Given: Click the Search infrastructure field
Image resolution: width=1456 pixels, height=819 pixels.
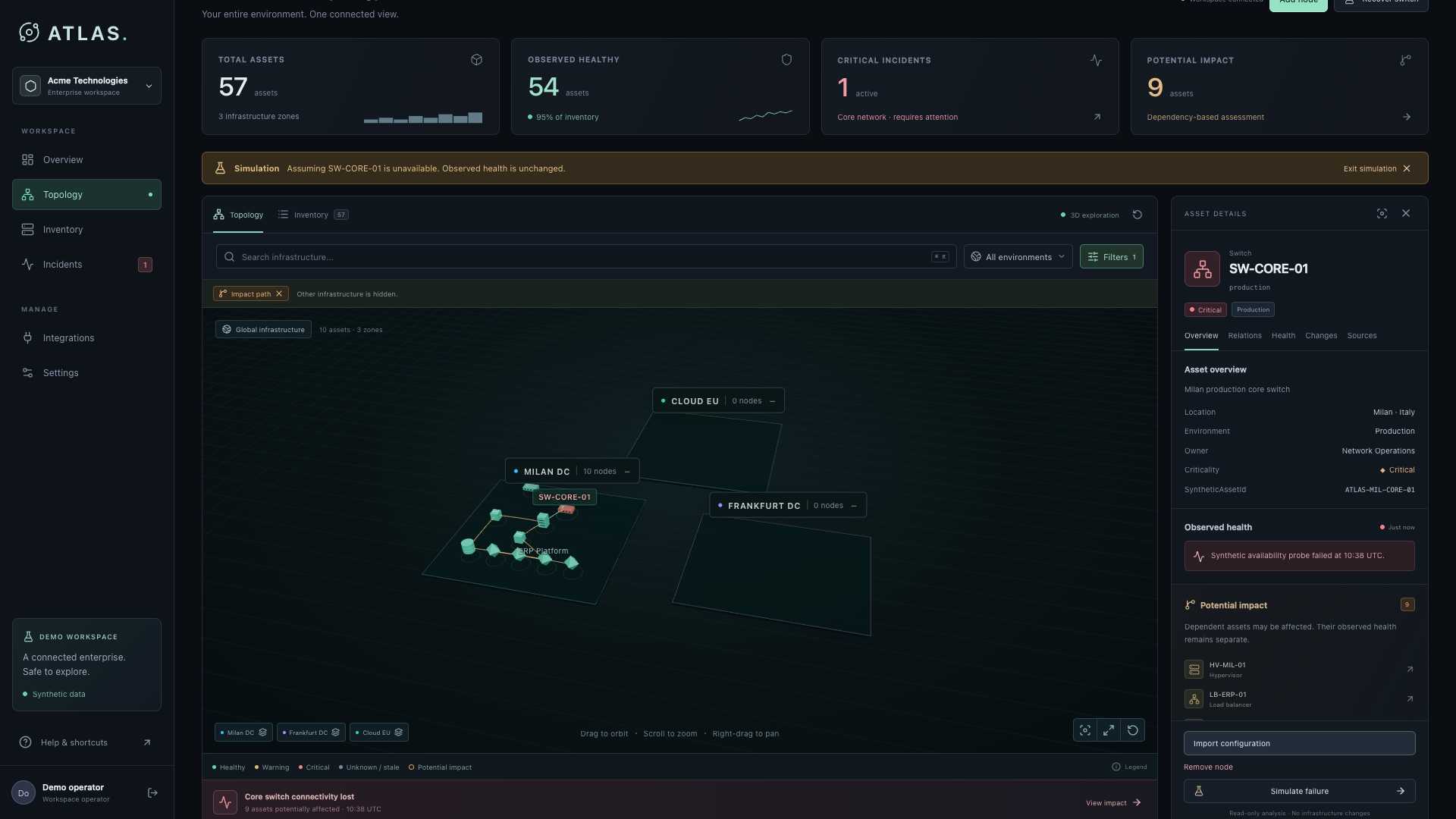Looking at the screenshot, I should pos(586,257).
